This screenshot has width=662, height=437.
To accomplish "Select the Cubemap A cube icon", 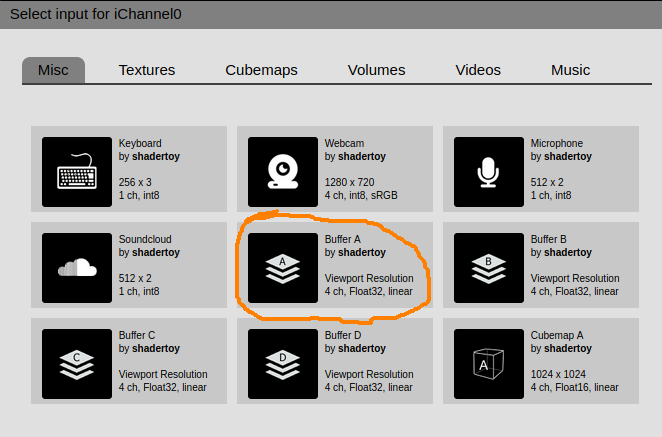I will pyautogui.click(x=489, y=364).
